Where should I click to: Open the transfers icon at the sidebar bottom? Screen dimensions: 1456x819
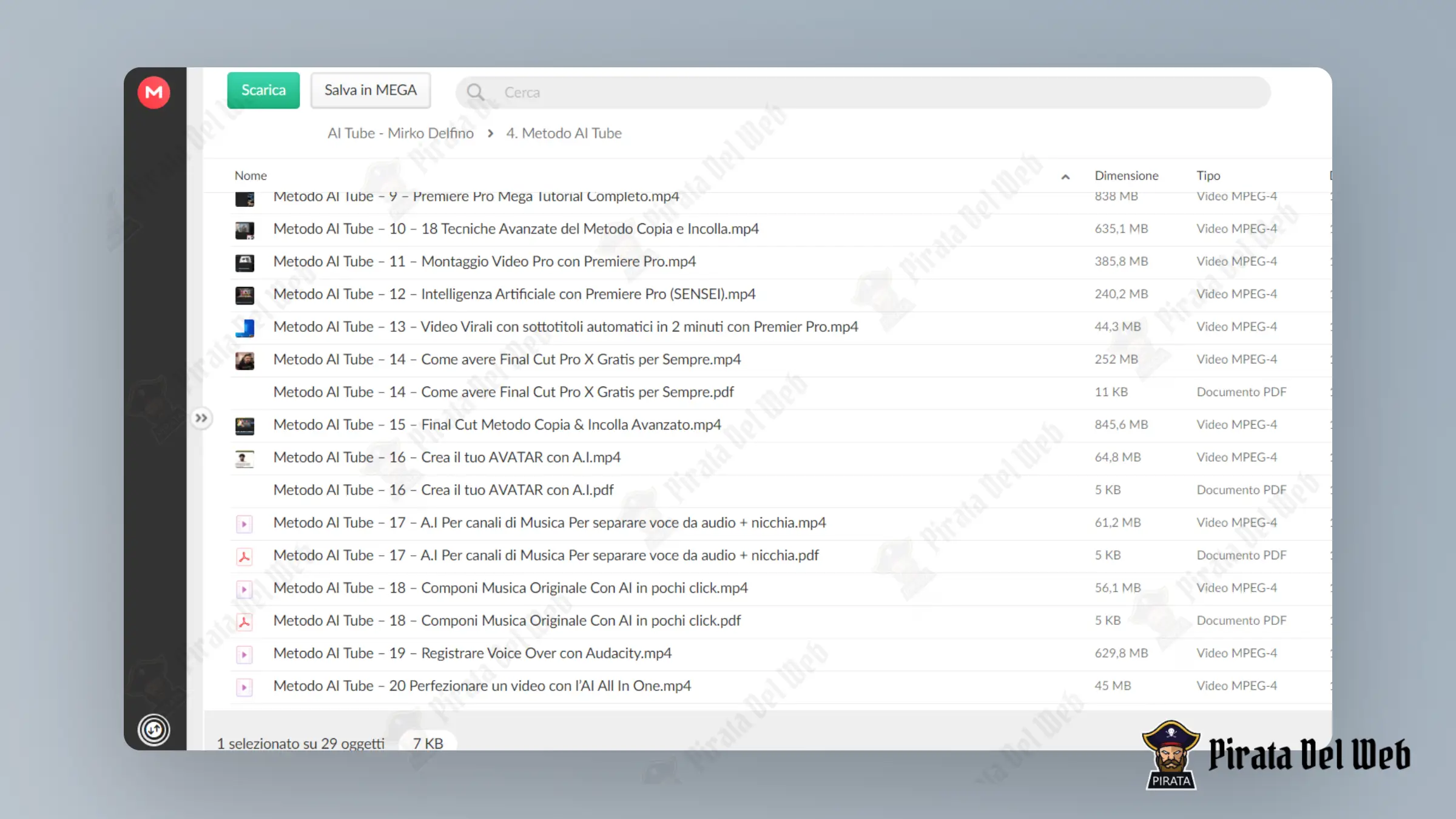153,730
